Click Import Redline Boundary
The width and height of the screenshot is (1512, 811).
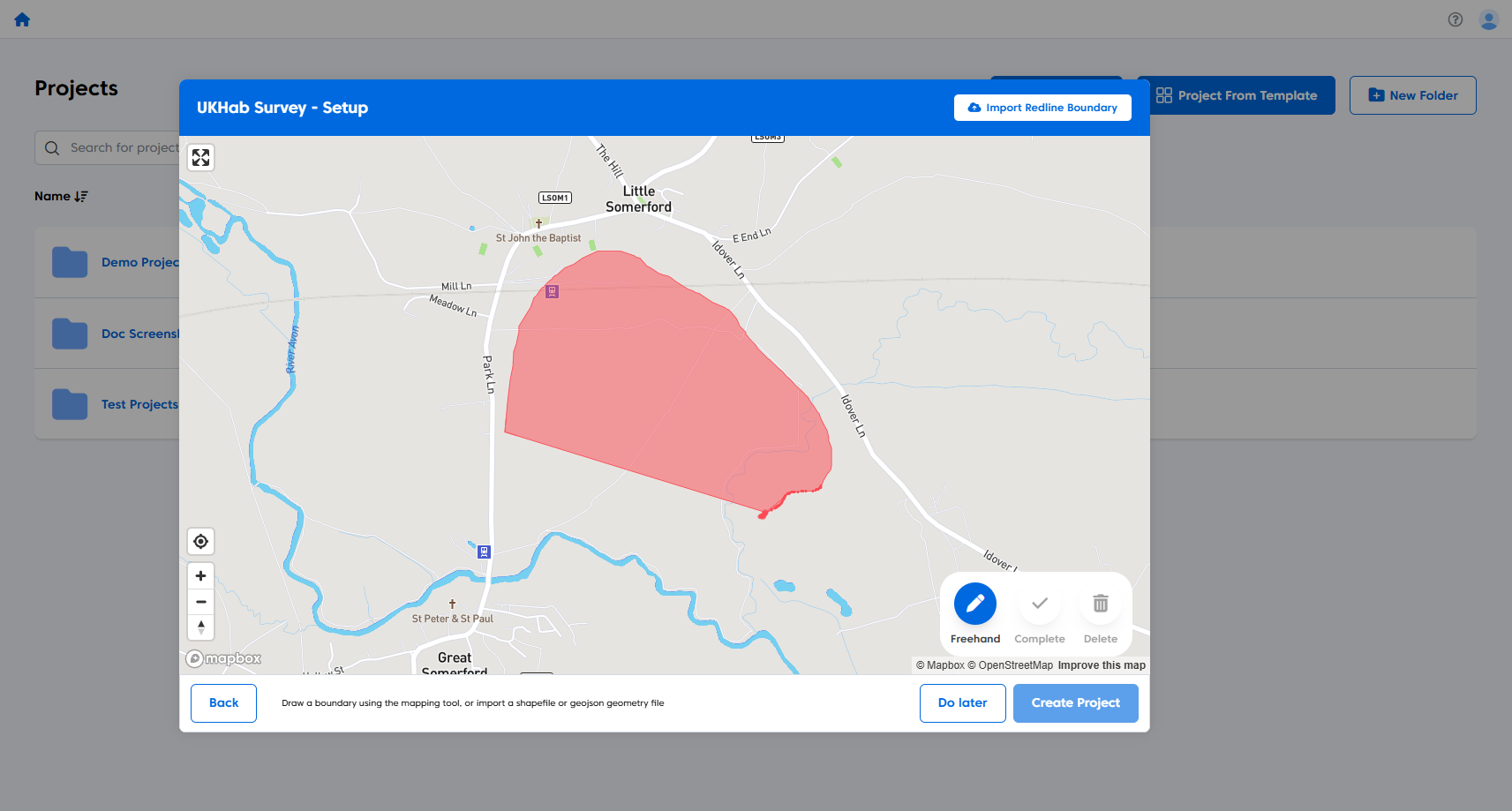click(1042, 107)
